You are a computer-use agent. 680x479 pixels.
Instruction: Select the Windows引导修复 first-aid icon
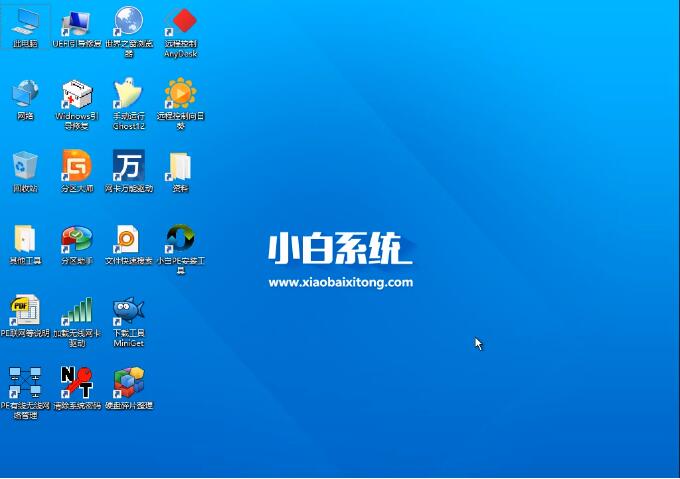coord(76,95)
